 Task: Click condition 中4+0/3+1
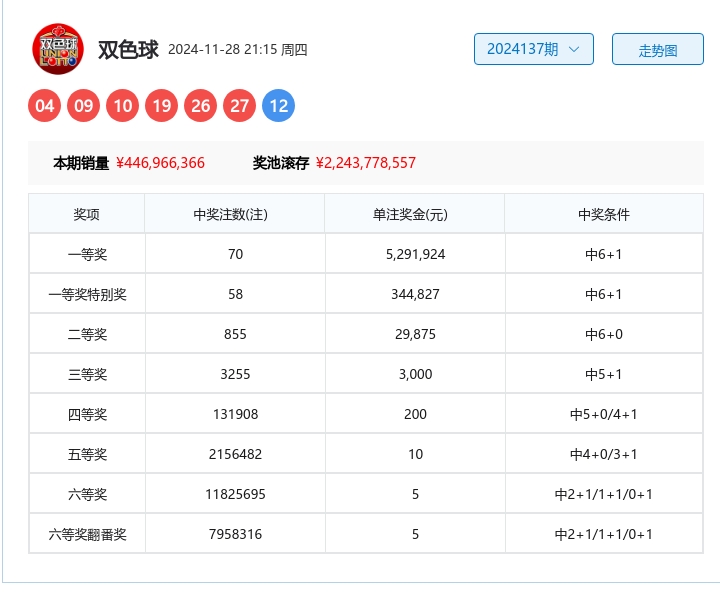coord(604,454)
